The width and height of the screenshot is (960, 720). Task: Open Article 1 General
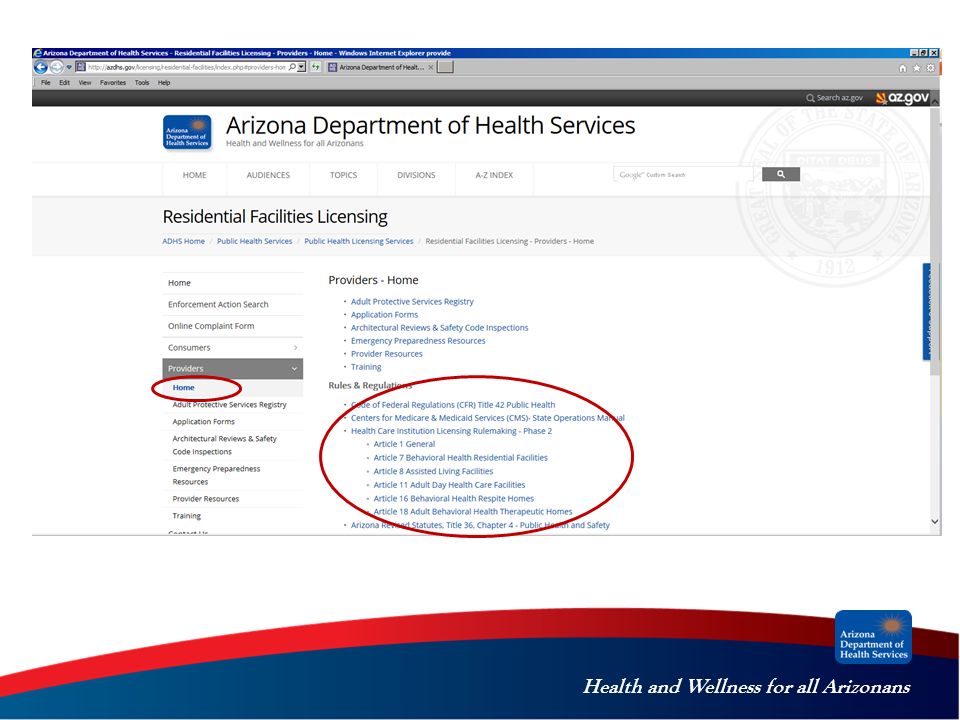tap(404, 444)
